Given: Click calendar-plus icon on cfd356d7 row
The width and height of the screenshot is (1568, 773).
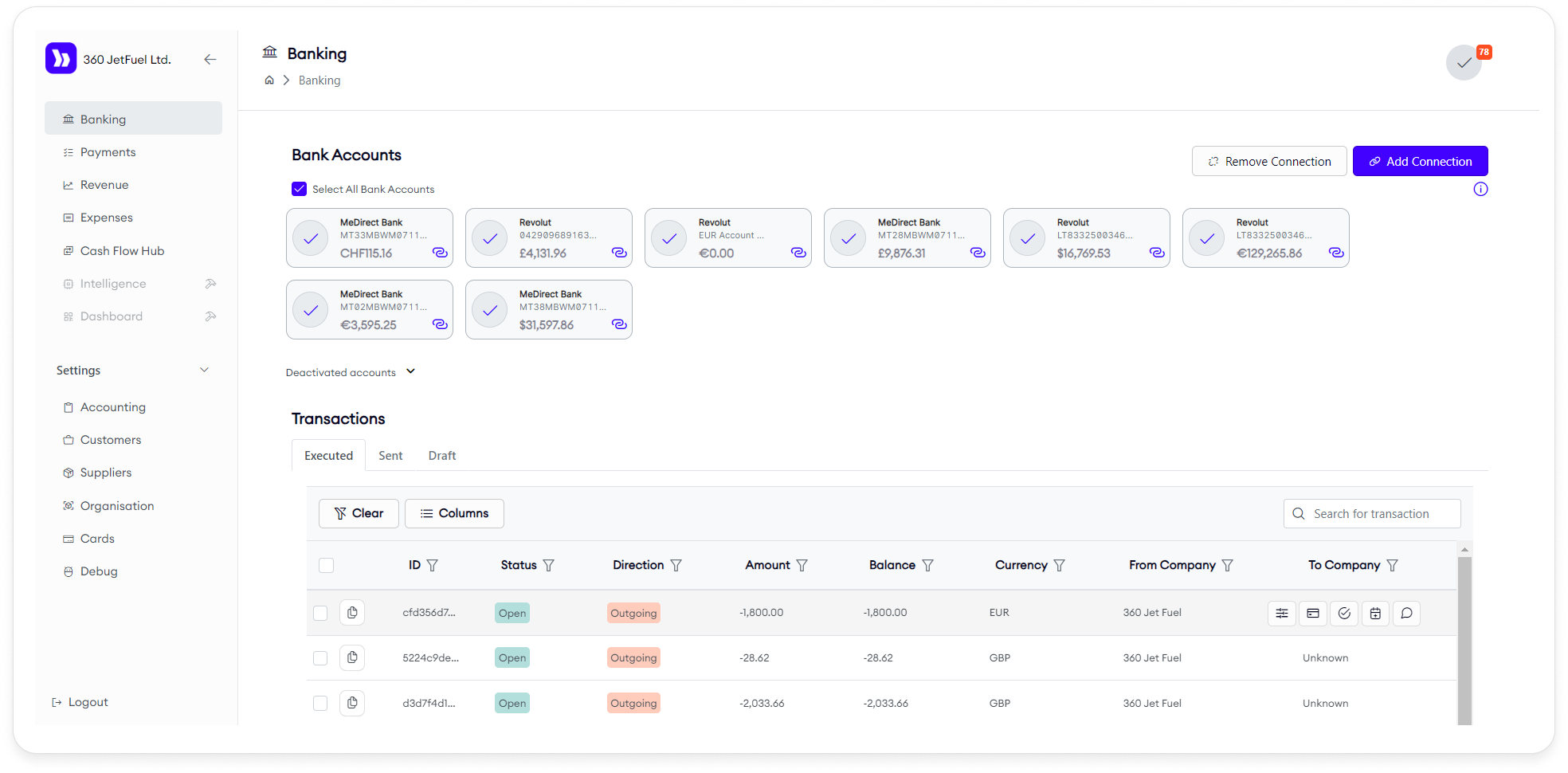Looking at the screenshot, I should click(x=1375, y=613).
